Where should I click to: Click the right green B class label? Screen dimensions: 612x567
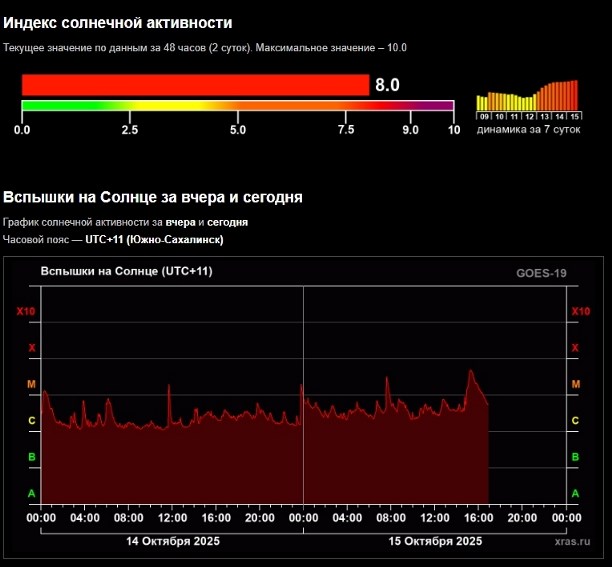pyautogui.click(x=575, y=457)
